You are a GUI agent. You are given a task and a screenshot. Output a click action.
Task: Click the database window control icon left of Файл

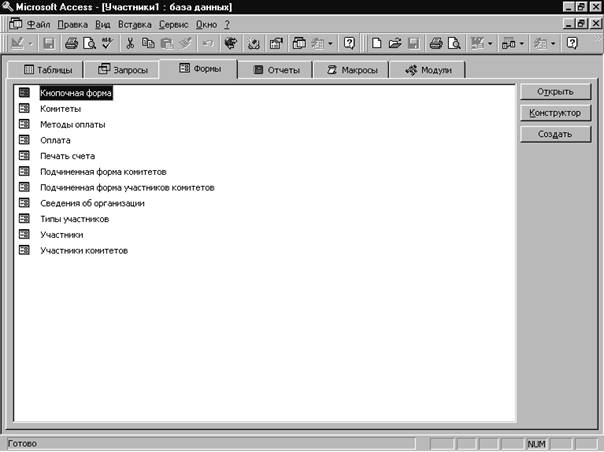pos(15,24)
